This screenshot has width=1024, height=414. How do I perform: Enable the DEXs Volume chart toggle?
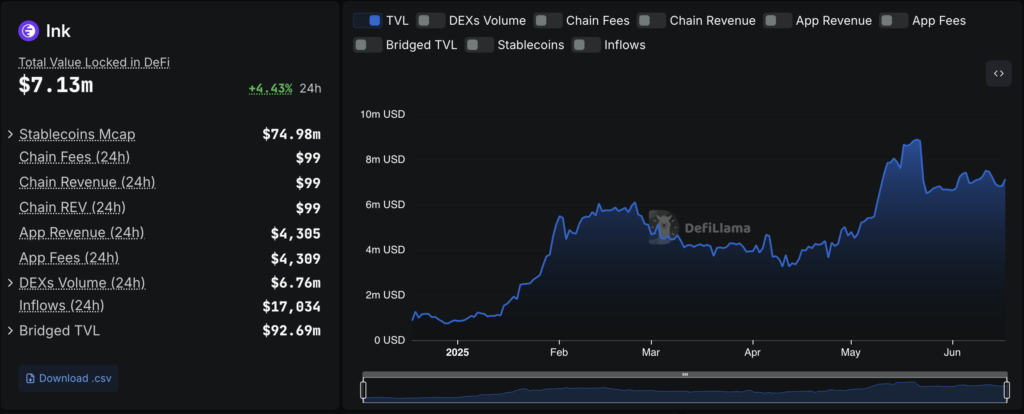tap(430, 20)
